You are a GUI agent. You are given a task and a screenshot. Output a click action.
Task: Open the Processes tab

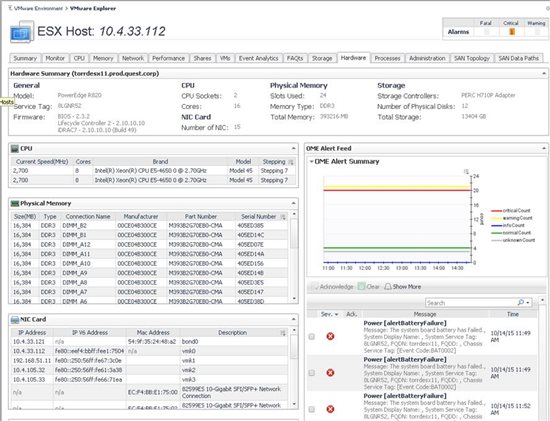pyautogui.click(x=387, y=58)
